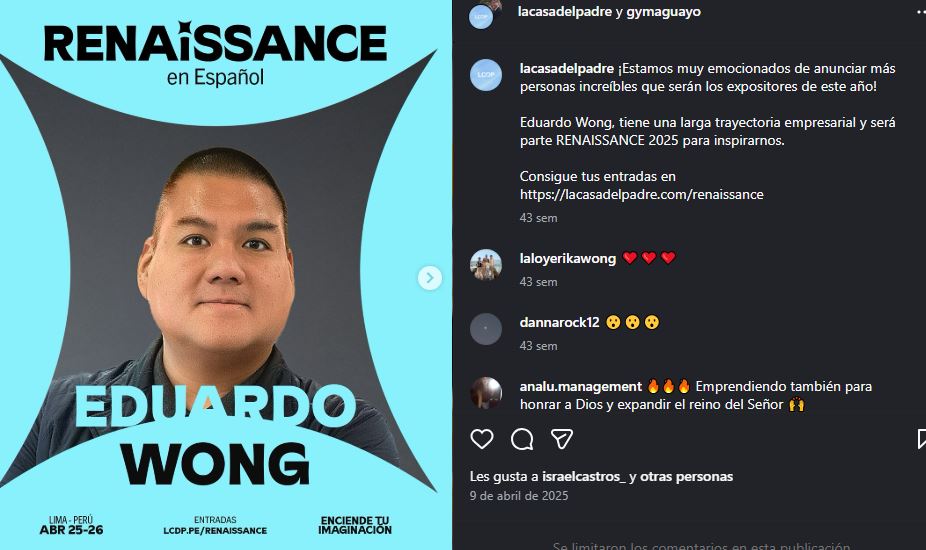Open comments with speech bubble icon

522,439
